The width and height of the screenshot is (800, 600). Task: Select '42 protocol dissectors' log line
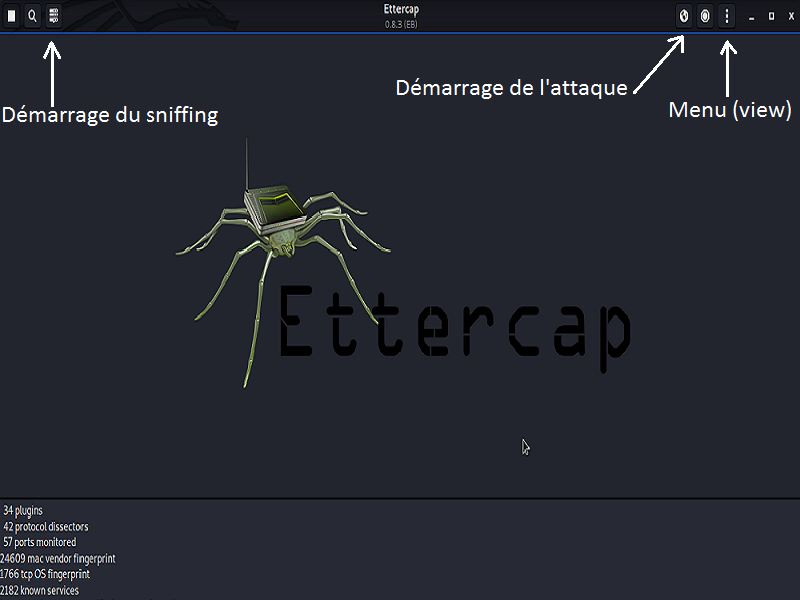(46, 527)
